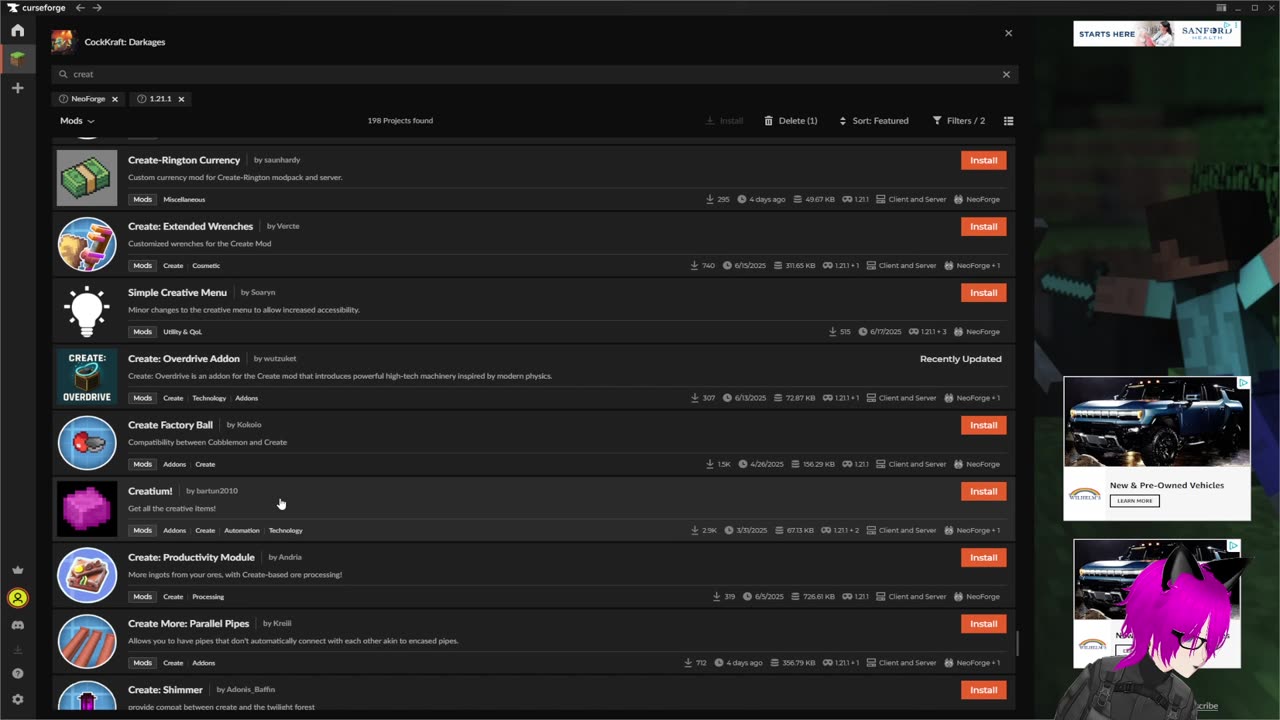
Task: Open author link saunhardy
Action: pos(282,160)
